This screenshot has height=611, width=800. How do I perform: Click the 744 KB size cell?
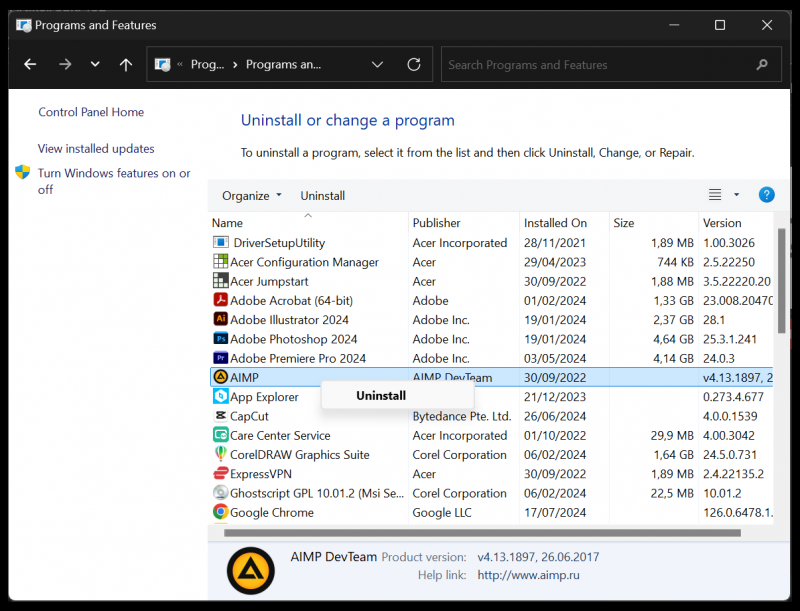coord(676,262)
